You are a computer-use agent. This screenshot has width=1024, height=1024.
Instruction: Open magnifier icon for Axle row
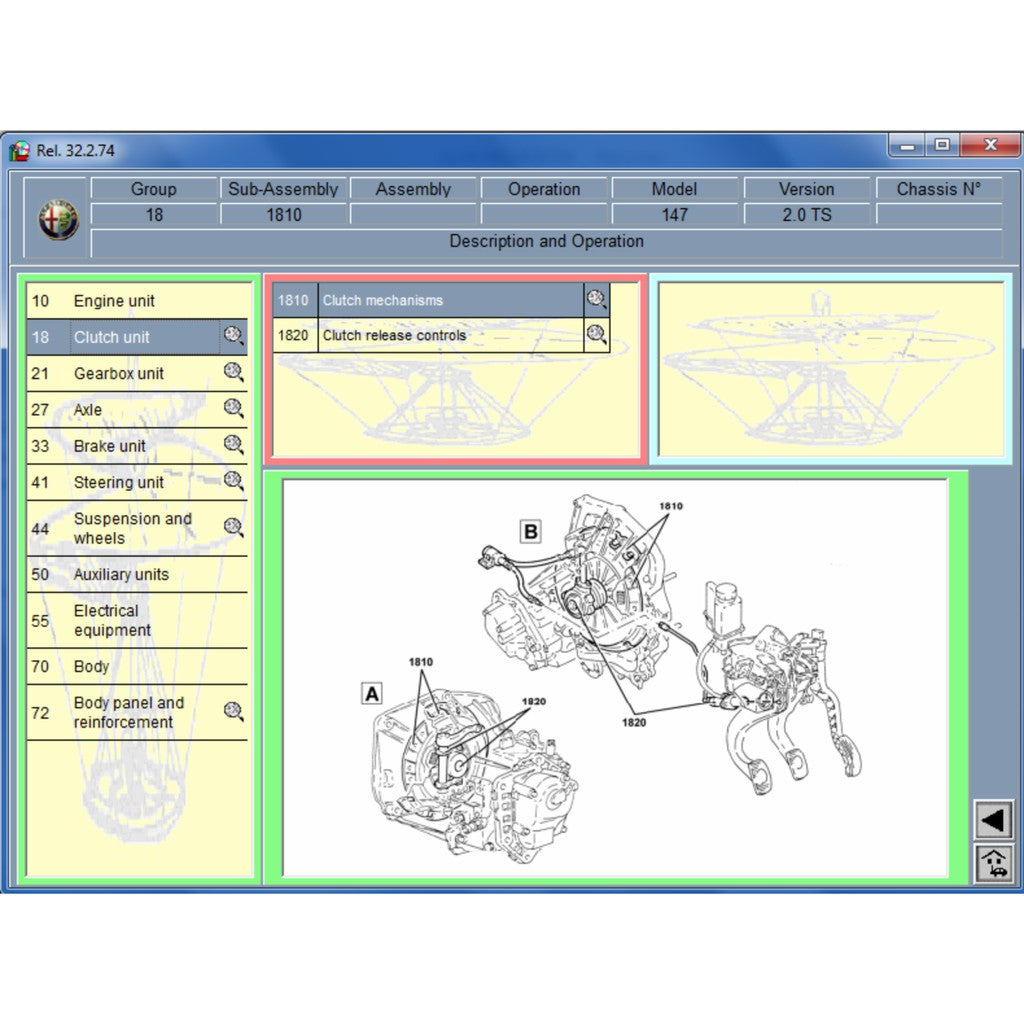click(x=234, y=408)
